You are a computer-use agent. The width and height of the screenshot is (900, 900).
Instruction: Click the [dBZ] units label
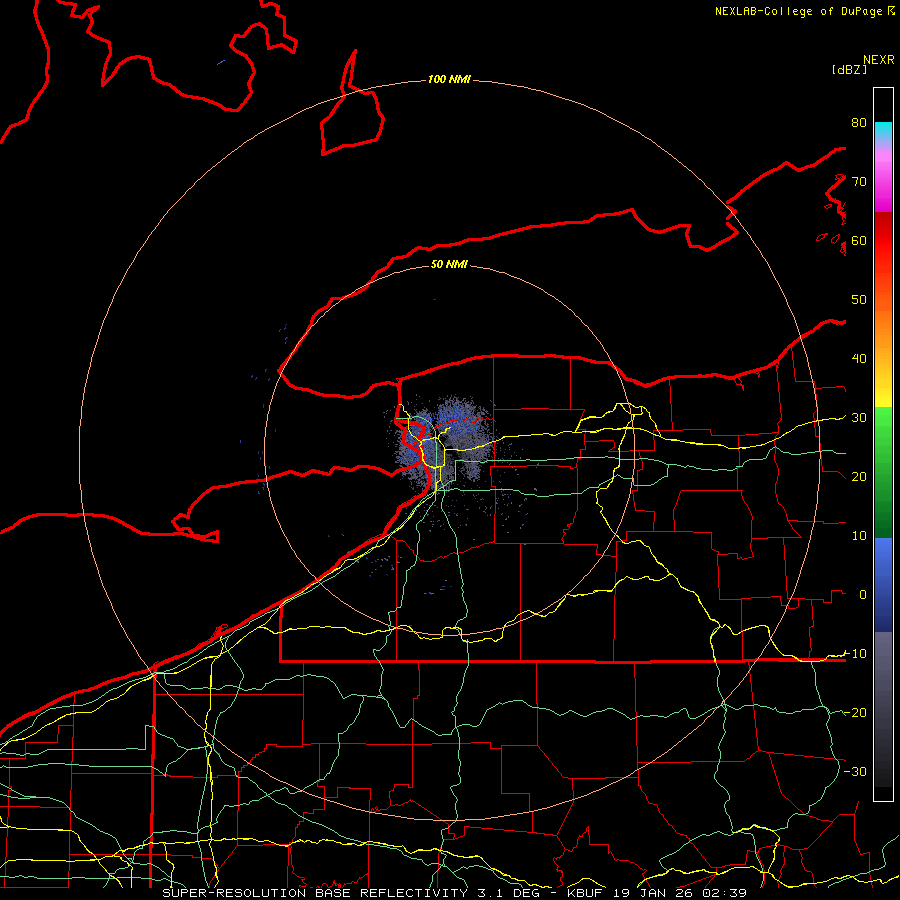point(849,69)
